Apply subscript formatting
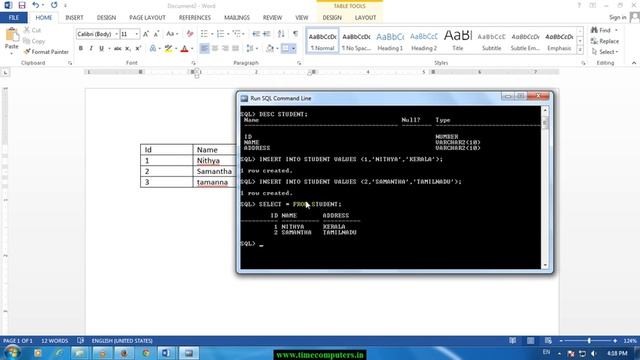Viewport: 640px width, 360px height. (x=128, y=49)
